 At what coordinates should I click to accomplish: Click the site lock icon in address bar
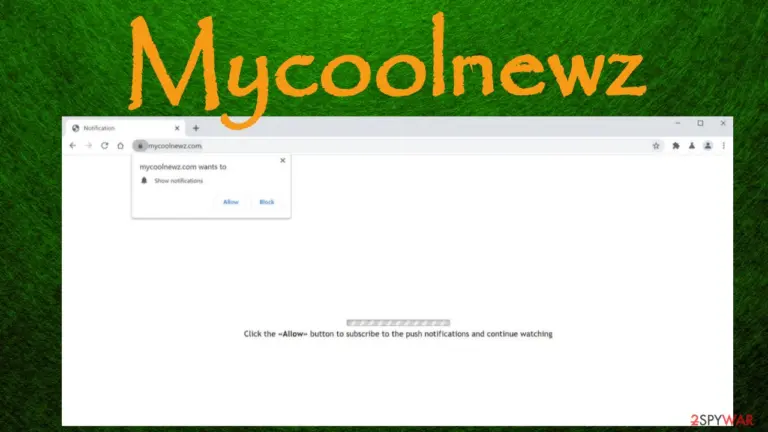[140, 145]
